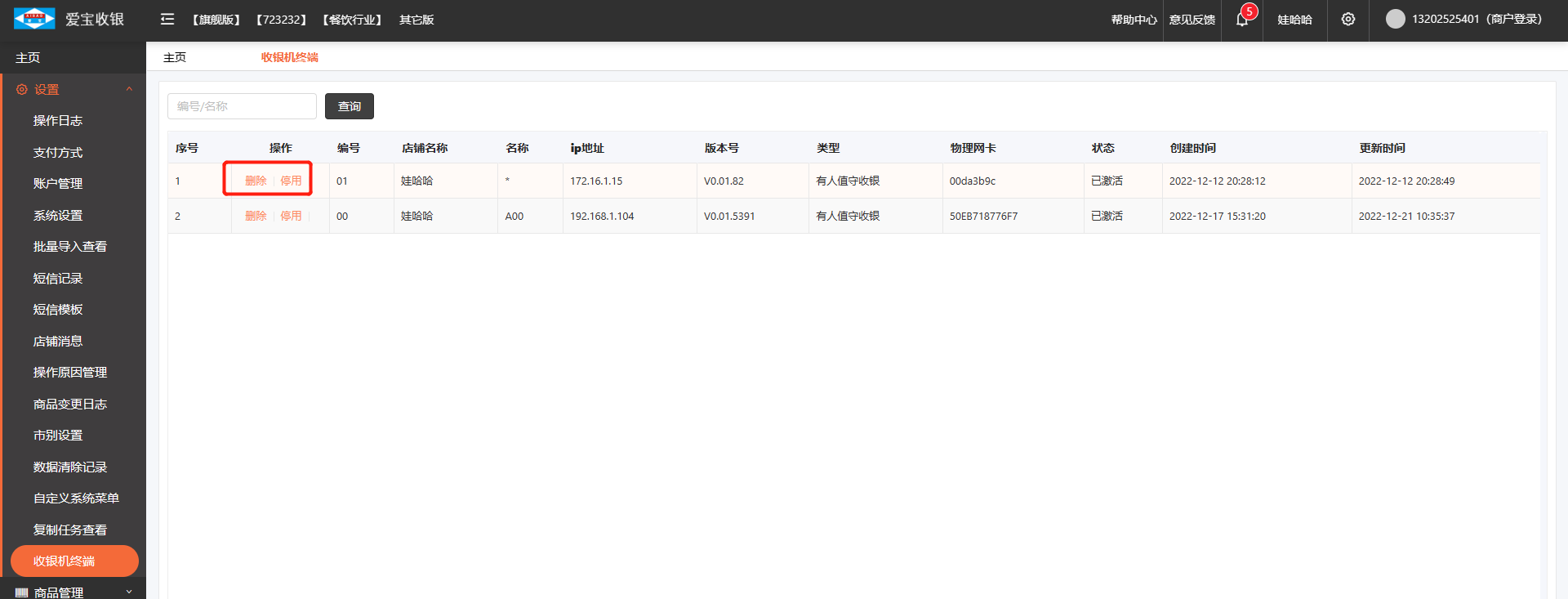Disable terminal 00 via 停用 link
This screenshot has height=599, width=1568.
(x=291, y=216)
